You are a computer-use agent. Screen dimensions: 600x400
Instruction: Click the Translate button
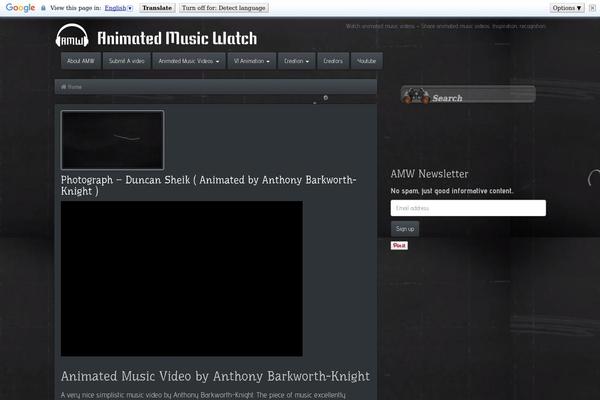coord(157,8)
